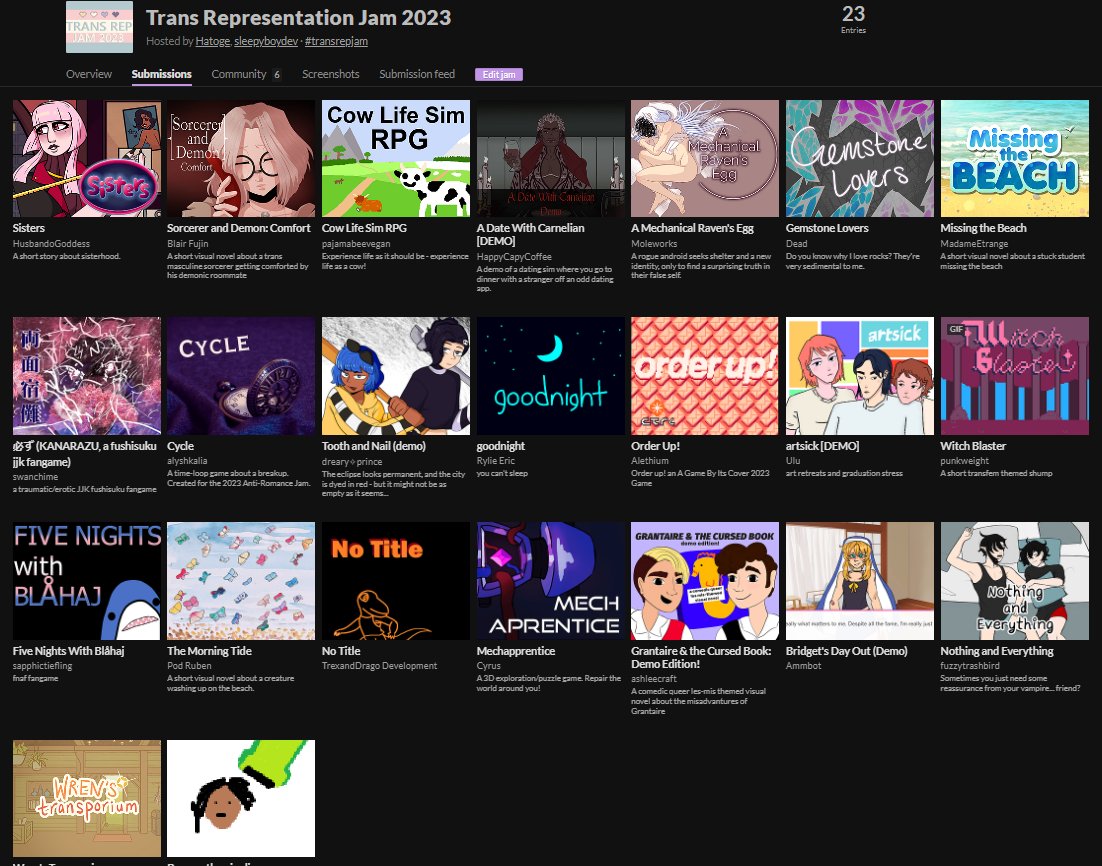
Task: Follow the #transrepjam hashtag link
Action: [336, 41]
